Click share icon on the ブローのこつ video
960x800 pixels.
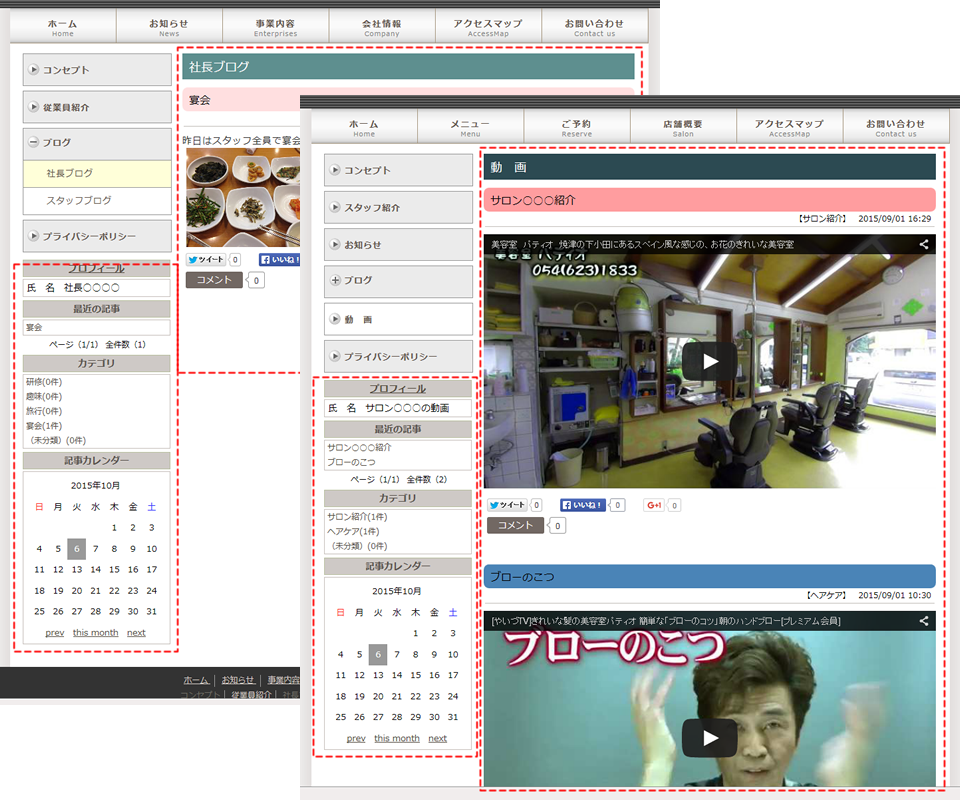click(x=924, y=621)
